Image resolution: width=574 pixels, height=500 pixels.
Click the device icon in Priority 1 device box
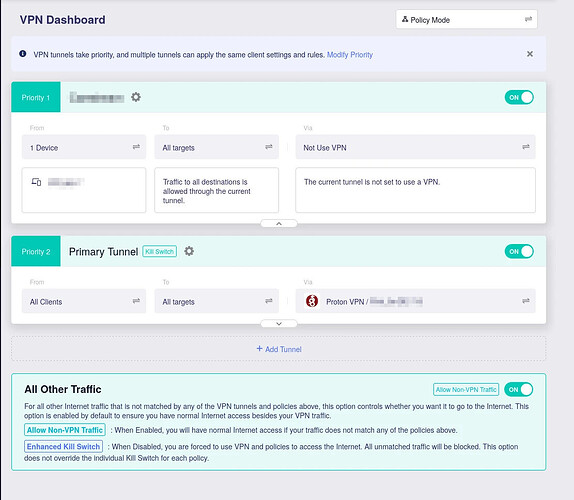click(36, 182)
